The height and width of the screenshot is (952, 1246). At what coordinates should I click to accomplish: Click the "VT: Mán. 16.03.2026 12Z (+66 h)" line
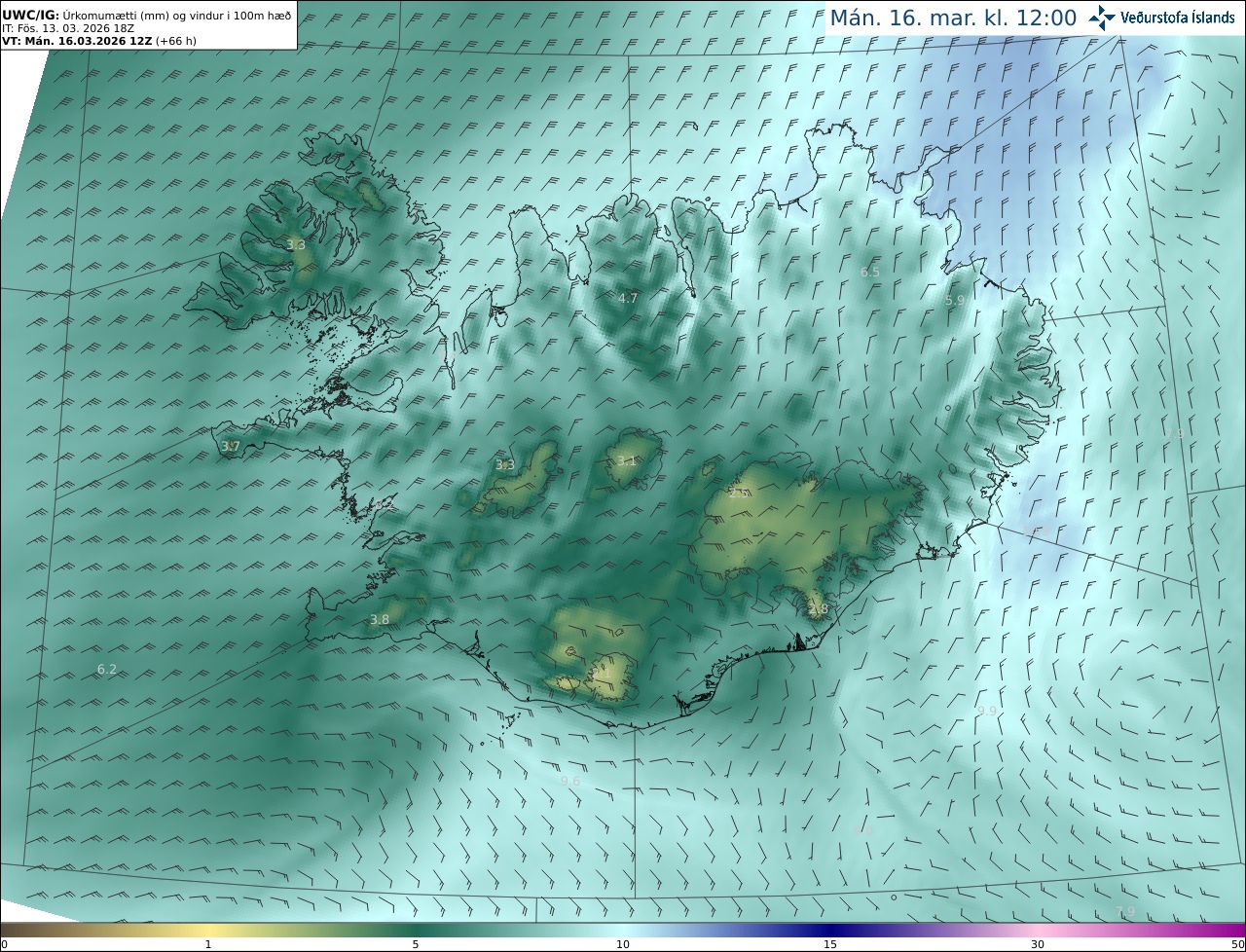coord(99,41)
